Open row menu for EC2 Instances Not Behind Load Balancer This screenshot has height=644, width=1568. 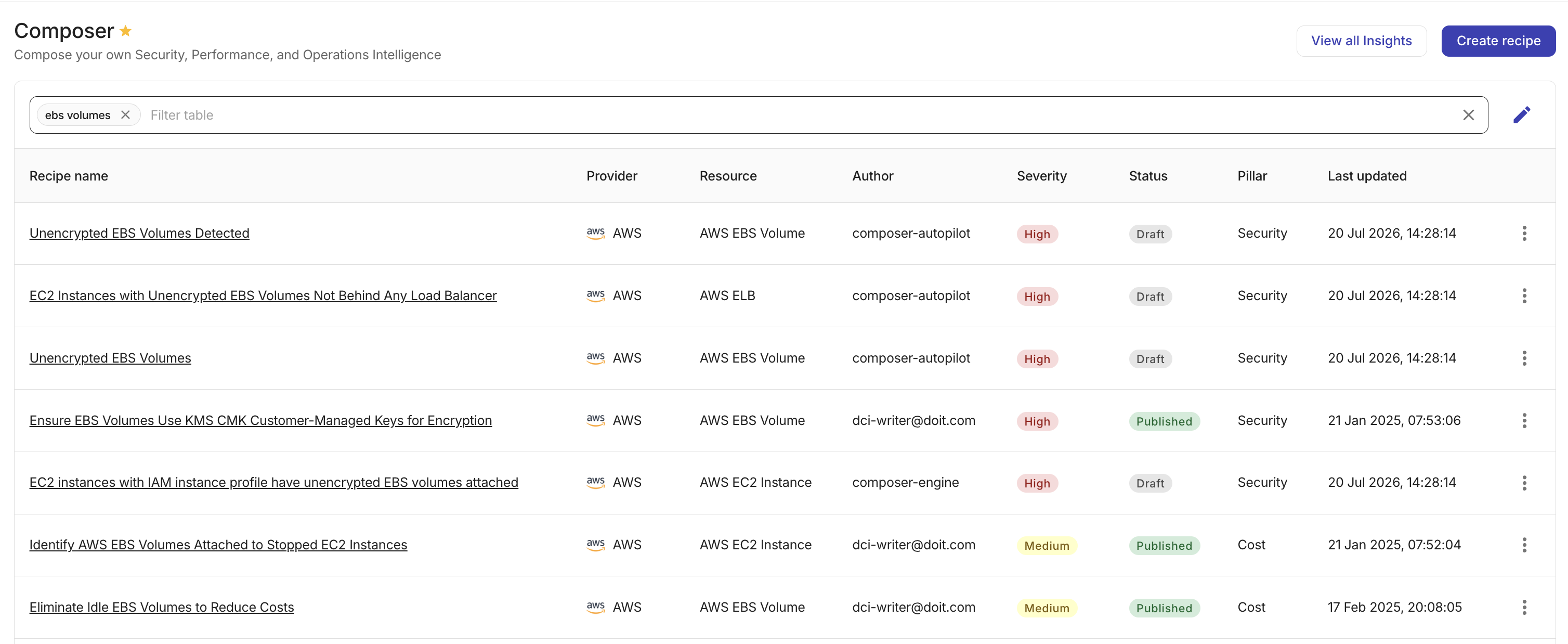point(1524,295)
